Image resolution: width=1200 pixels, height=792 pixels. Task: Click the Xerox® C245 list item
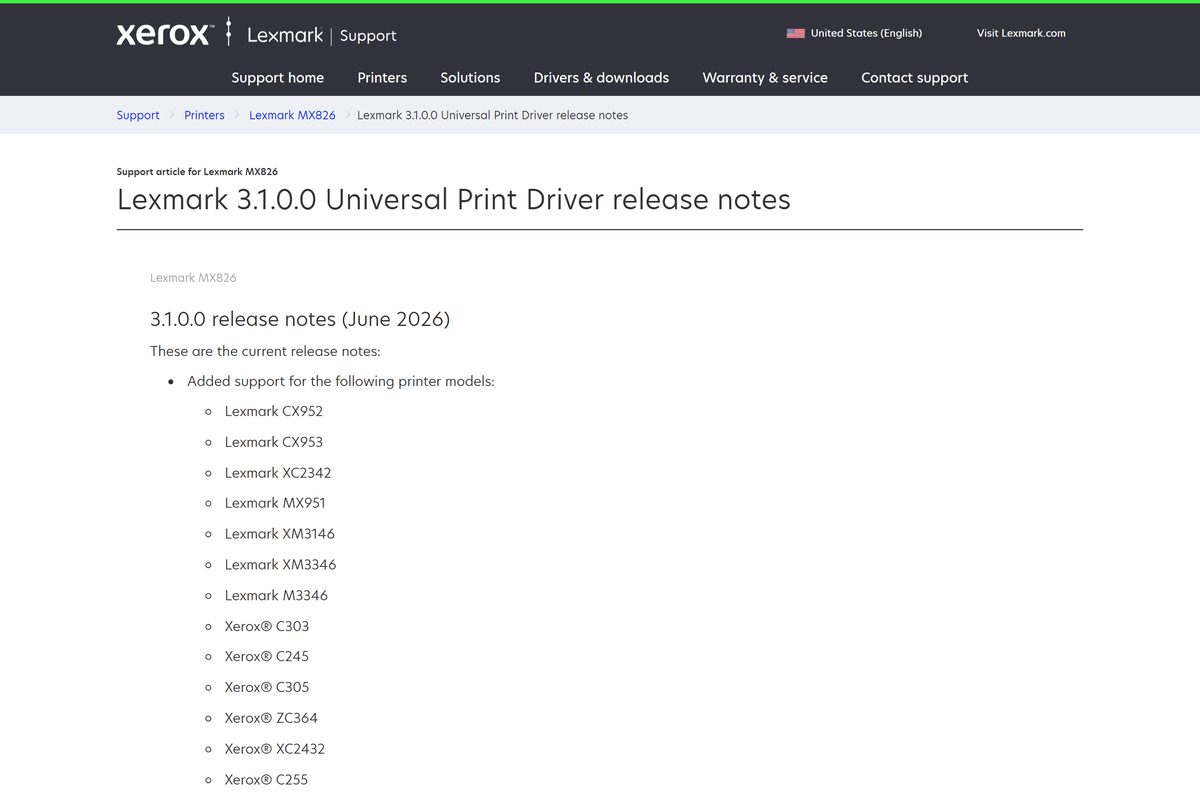(267, 656)
